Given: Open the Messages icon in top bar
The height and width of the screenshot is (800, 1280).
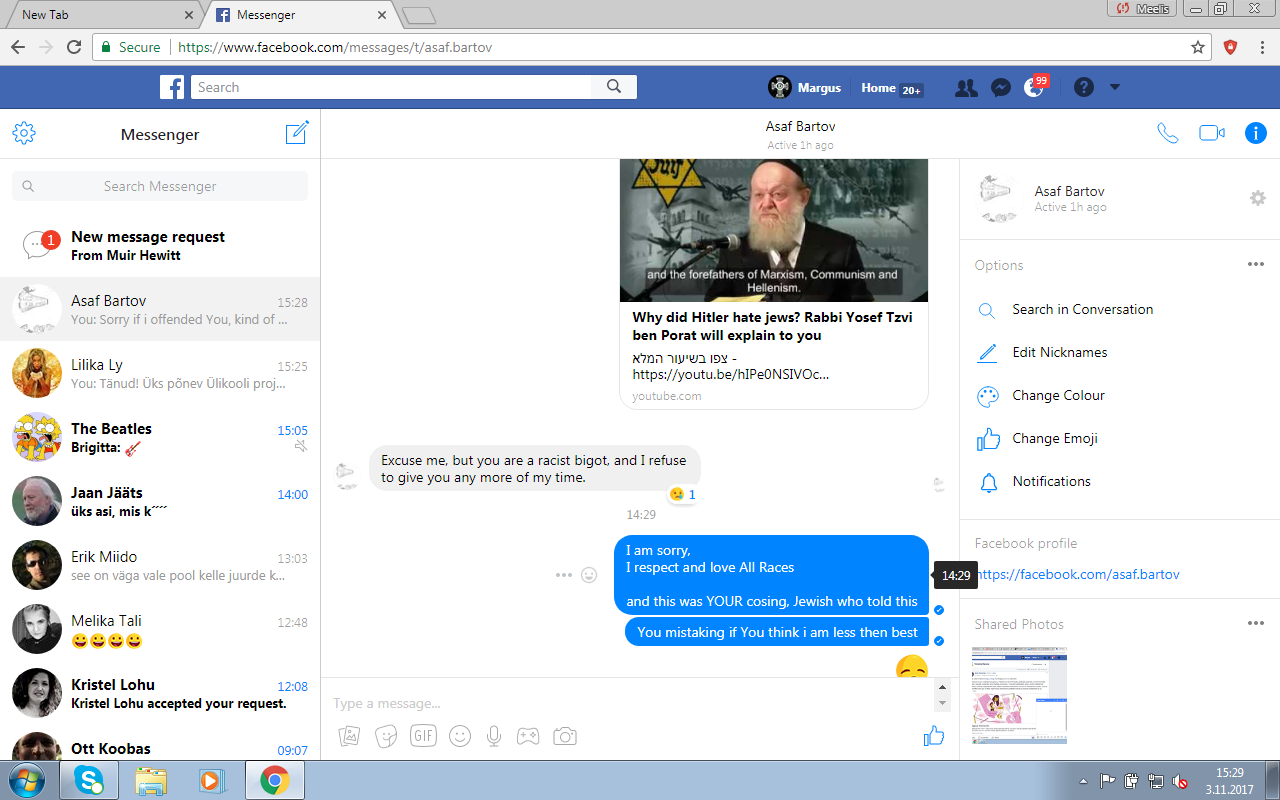Looking at the screenshot, I should pos(1000,88).
